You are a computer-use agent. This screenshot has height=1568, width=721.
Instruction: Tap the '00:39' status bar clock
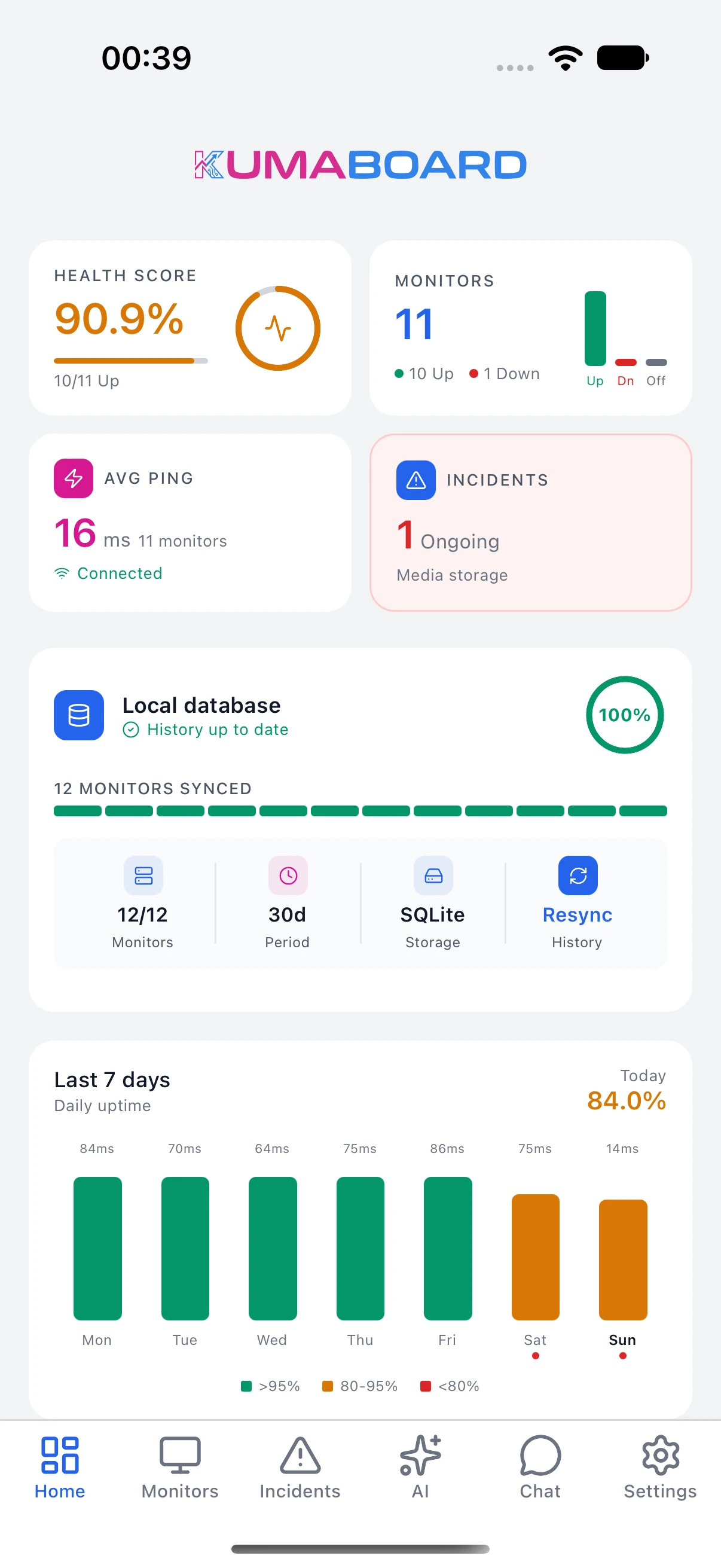click(x=146, y=59)
